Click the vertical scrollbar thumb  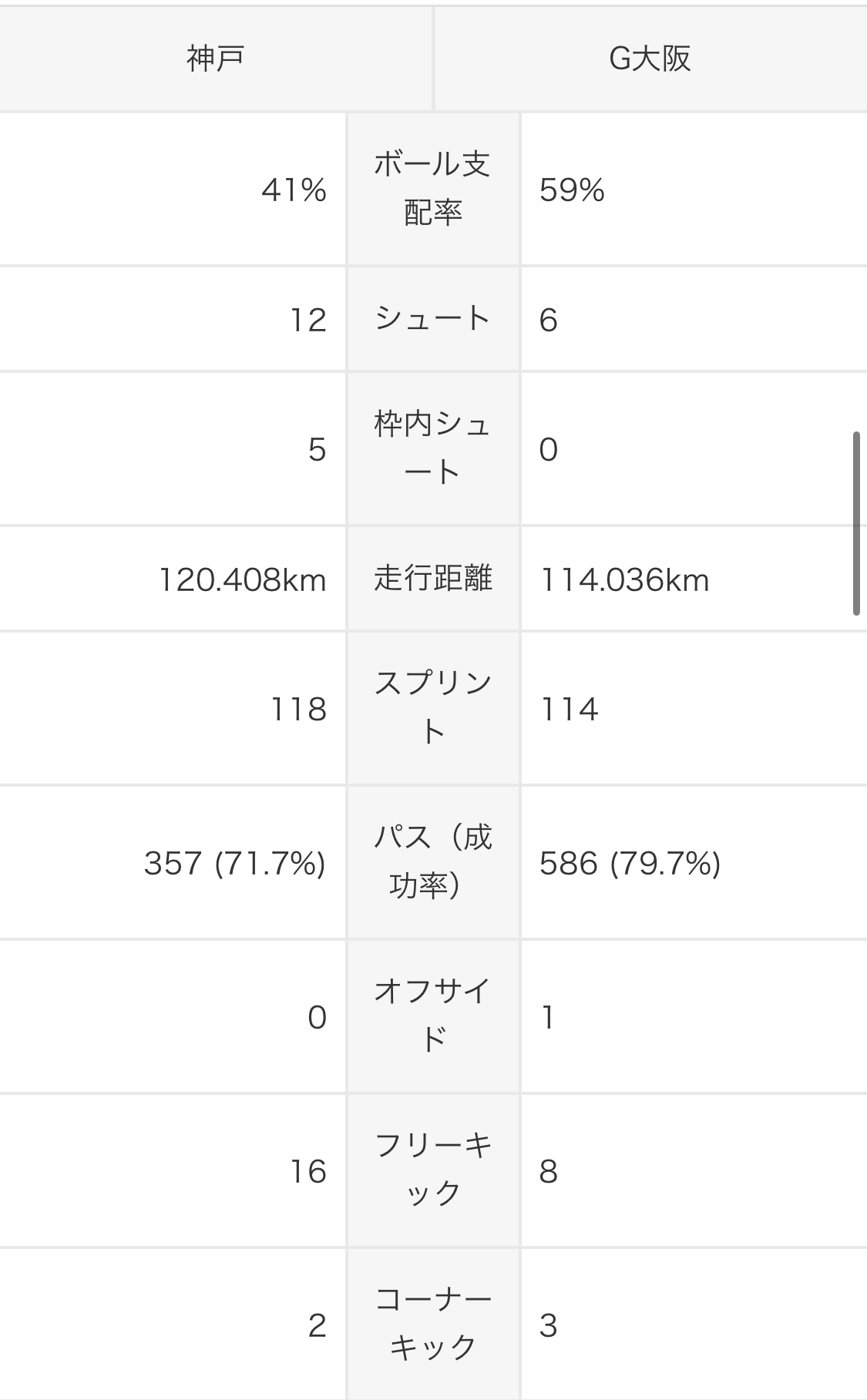point(856,524)
